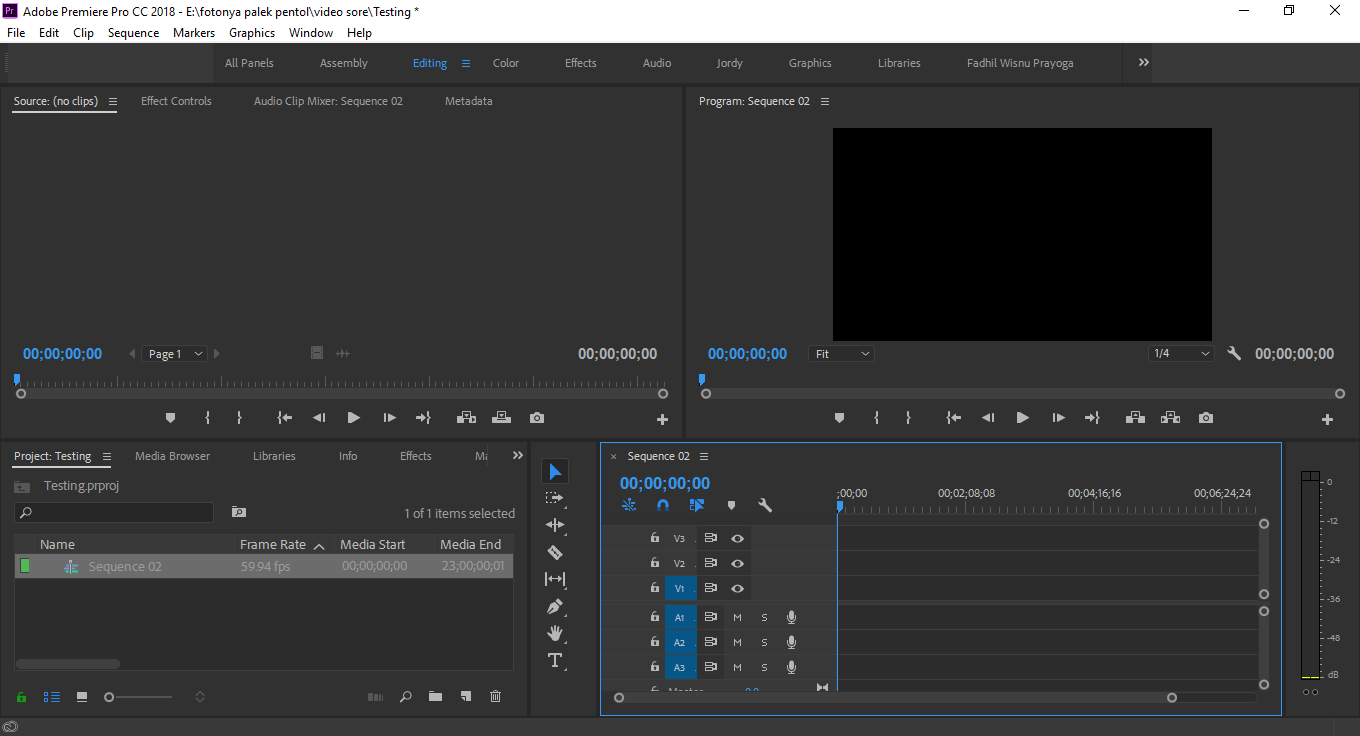Click Add Marker in the Source monitor
Image resolution: width=1360 pixels, height=736 pixels.
[x=170, y=418]
